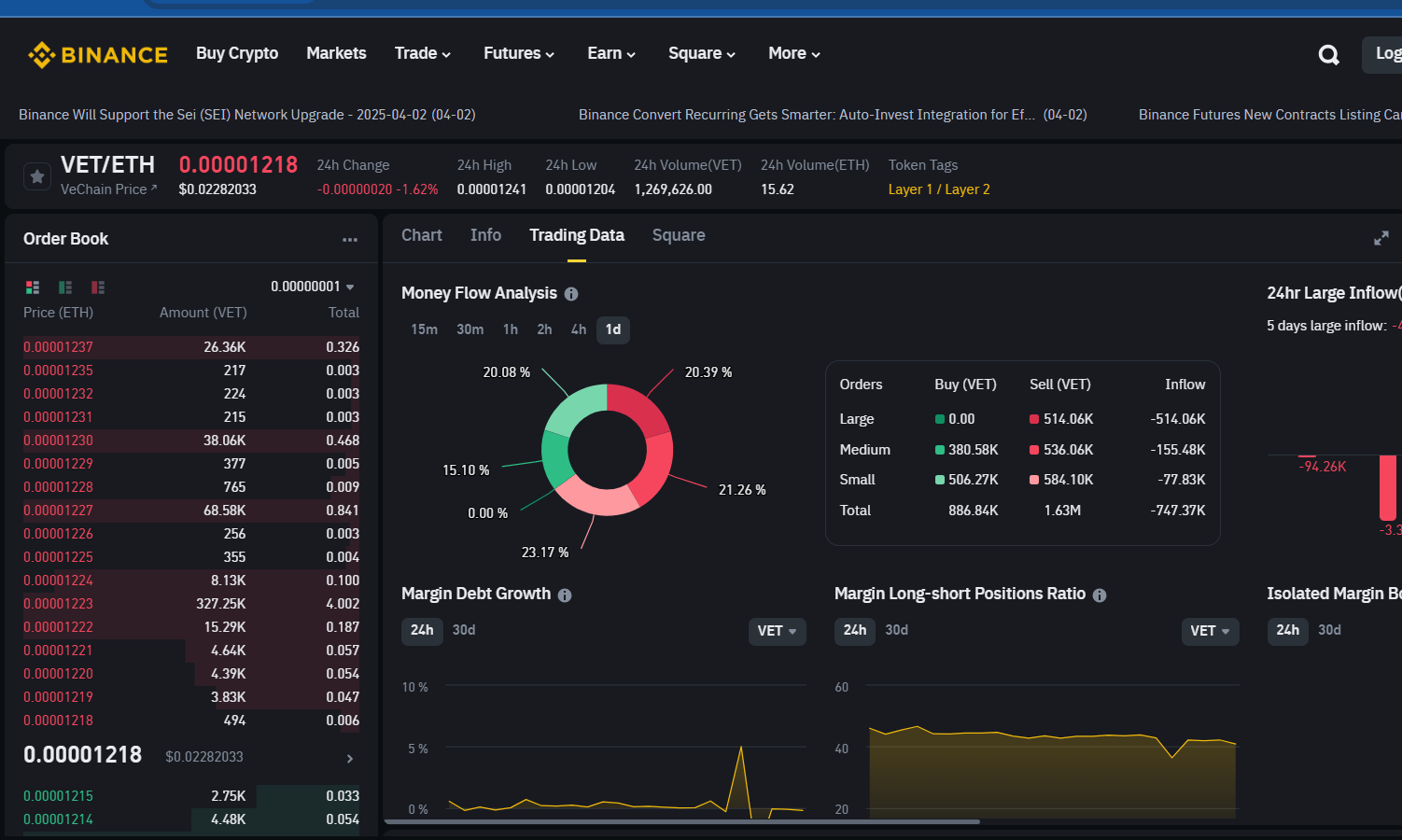Open the Info tab
Screen dimensions: 1402x840
[x=485, y=235]
